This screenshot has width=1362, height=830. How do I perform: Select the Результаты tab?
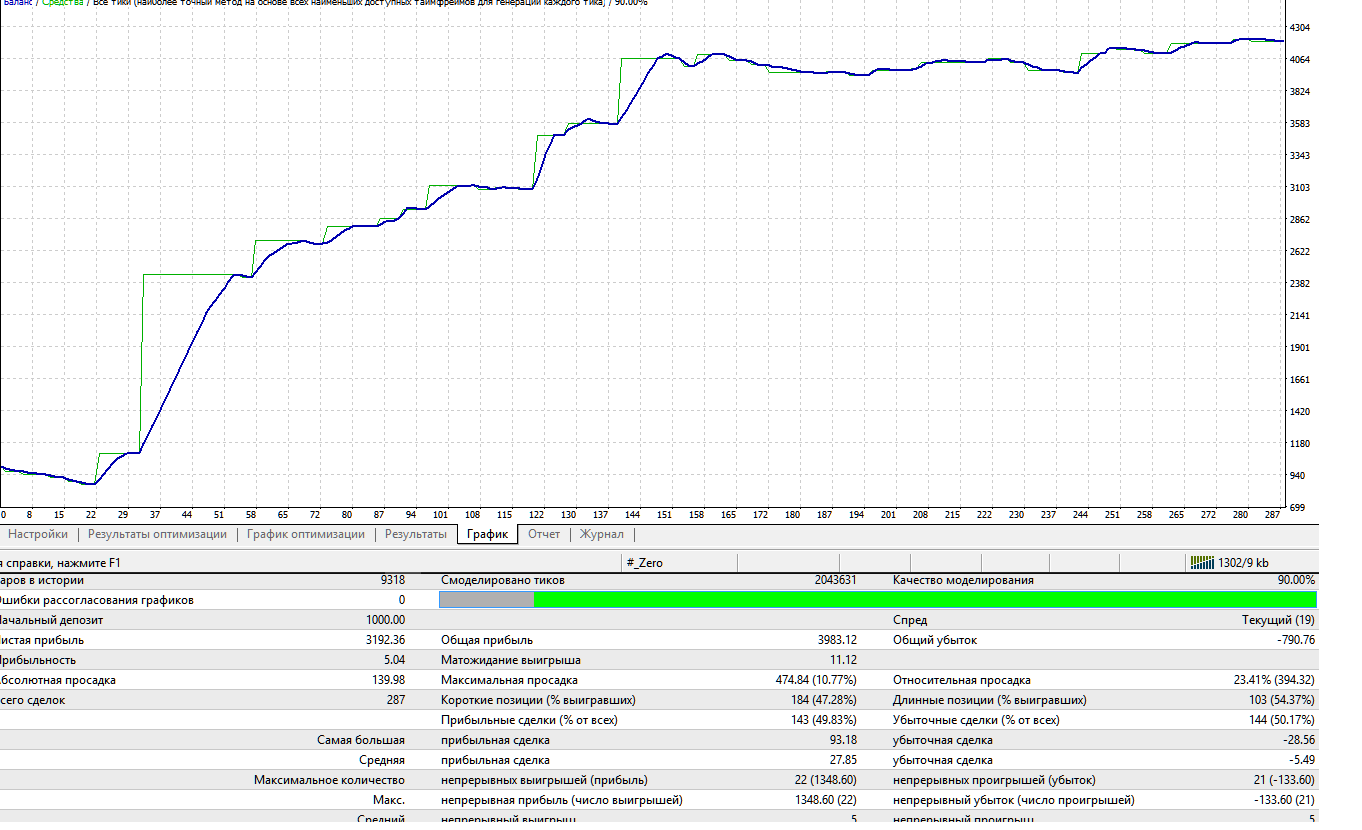coord(415,534)
